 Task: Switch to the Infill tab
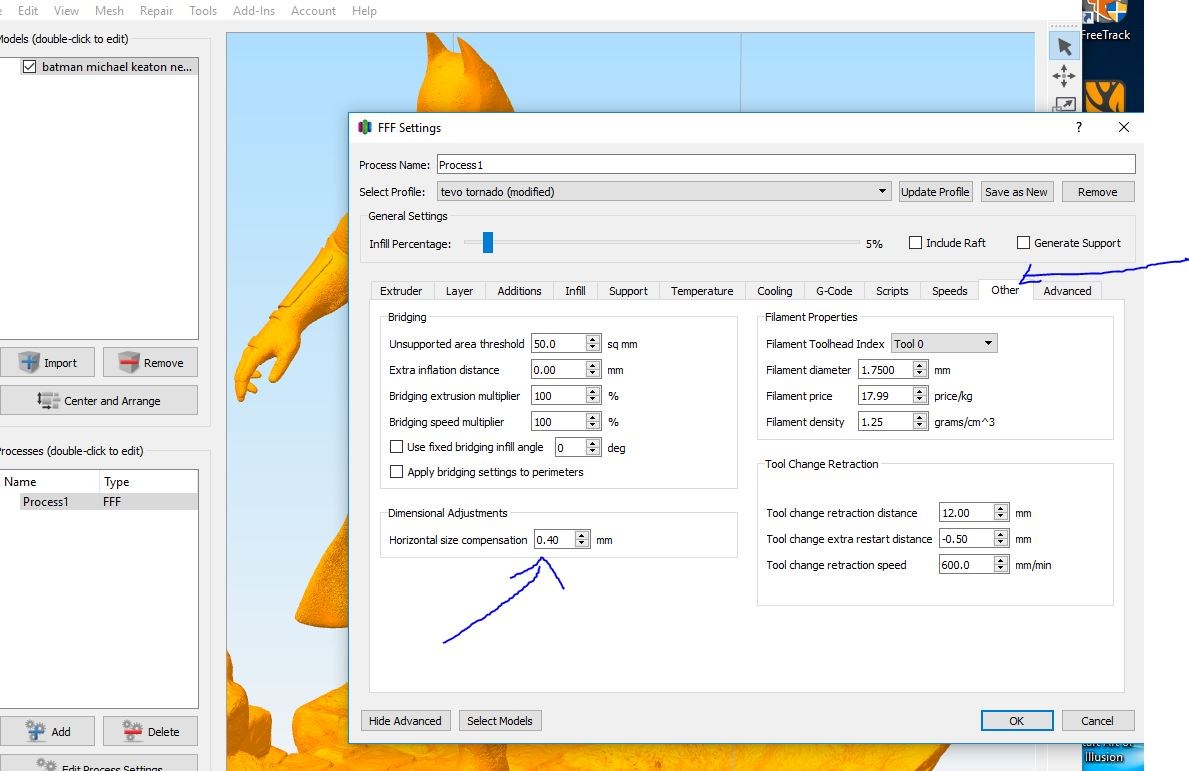(x=576, y=291)
